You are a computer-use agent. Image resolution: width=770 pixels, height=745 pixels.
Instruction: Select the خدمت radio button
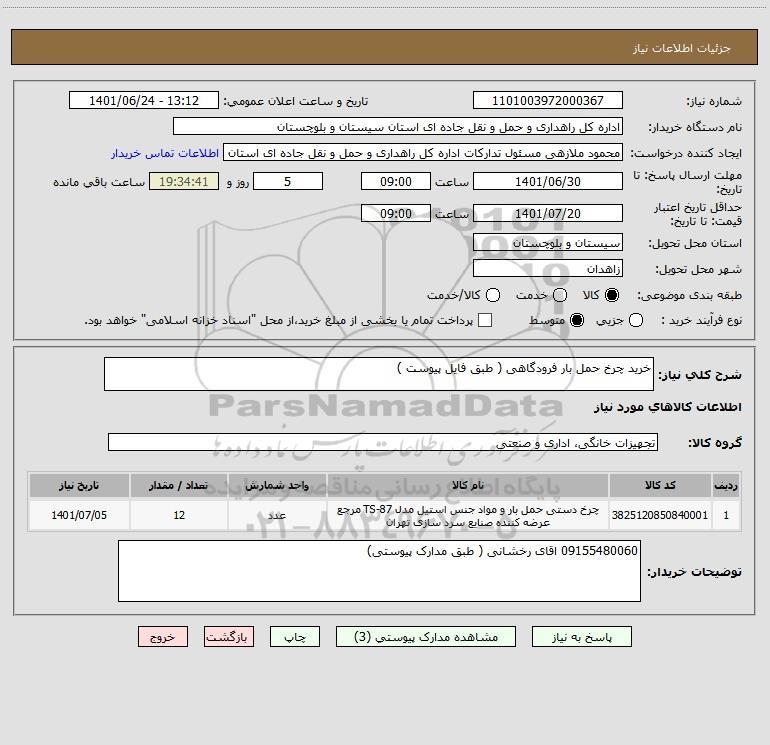[560, 295]
